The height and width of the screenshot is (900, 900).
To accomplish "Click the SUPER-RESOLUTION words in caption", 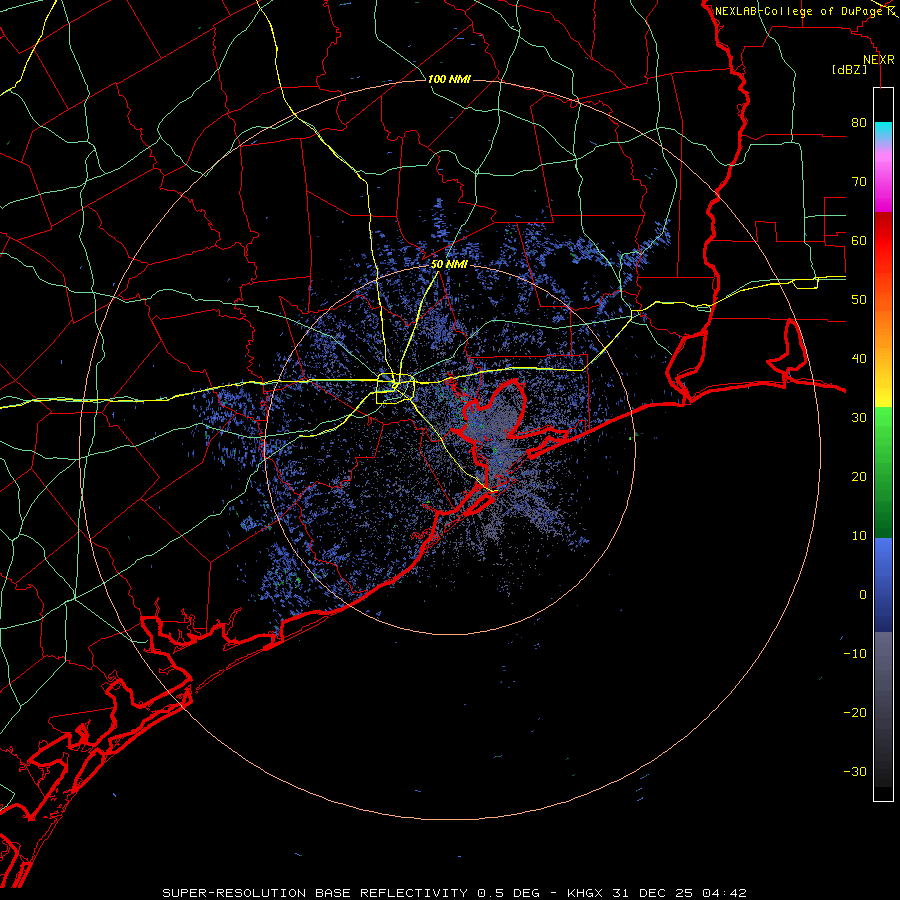I will coord(234,893).
